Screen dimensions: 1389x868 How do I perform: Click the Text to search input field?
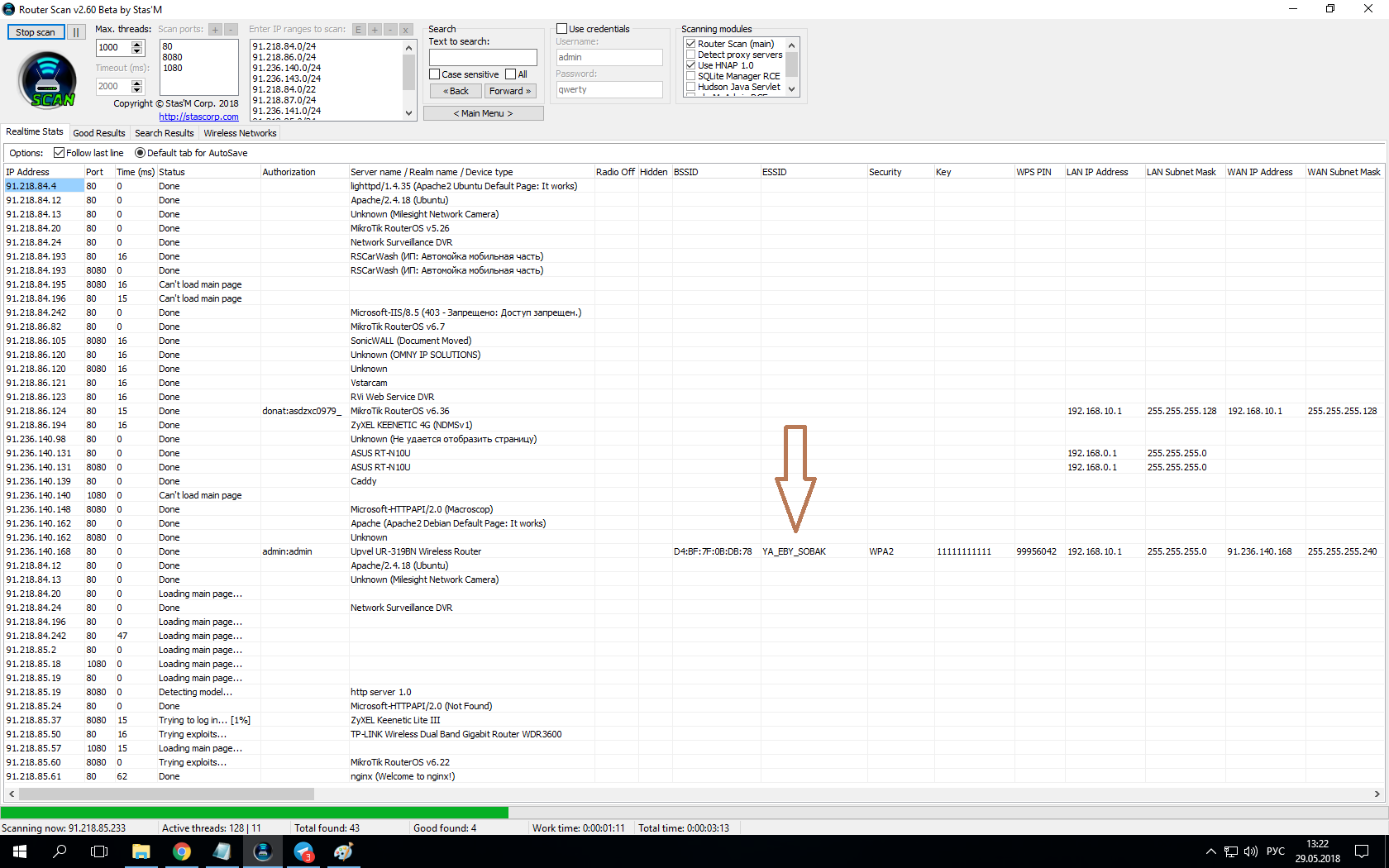click(483, 57)
